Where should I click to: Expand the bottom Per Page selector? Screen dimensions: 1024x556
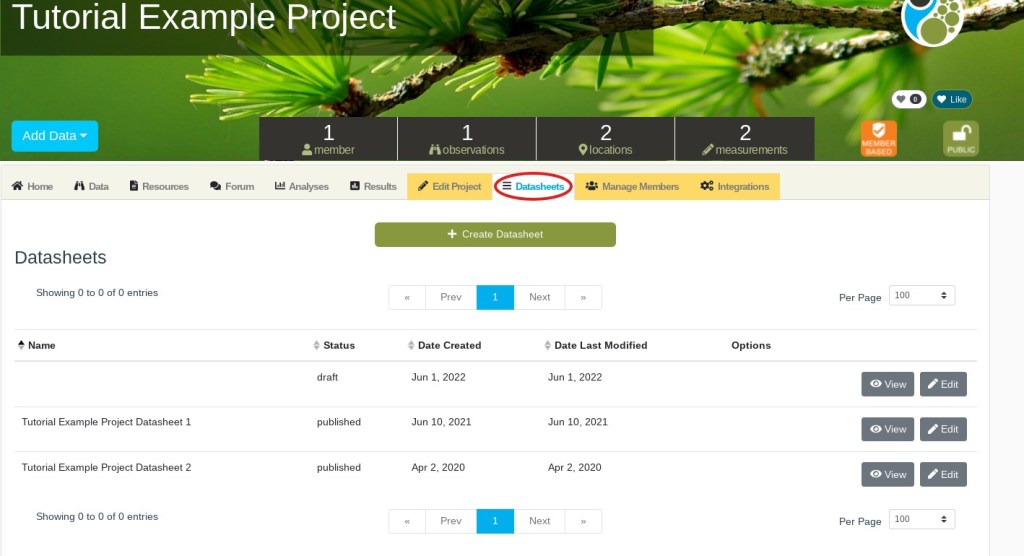(921, 520)
